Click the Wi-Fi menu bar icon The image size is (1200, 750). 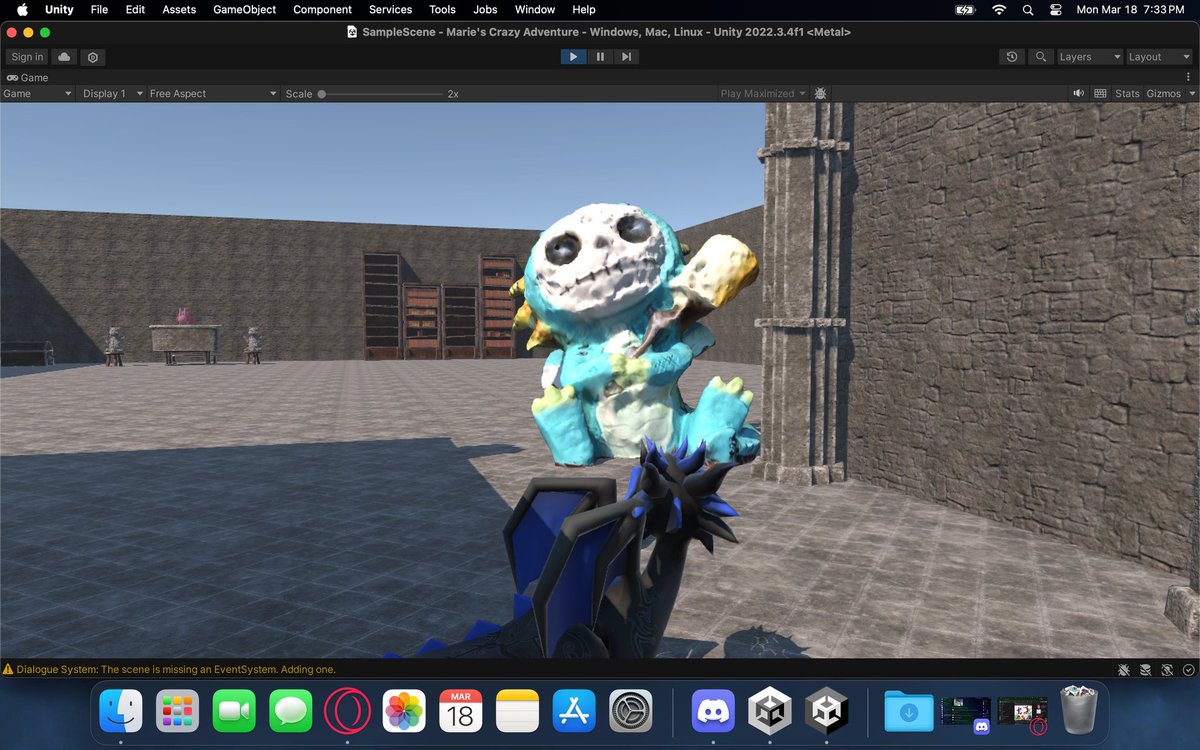[x=999, y=9]
